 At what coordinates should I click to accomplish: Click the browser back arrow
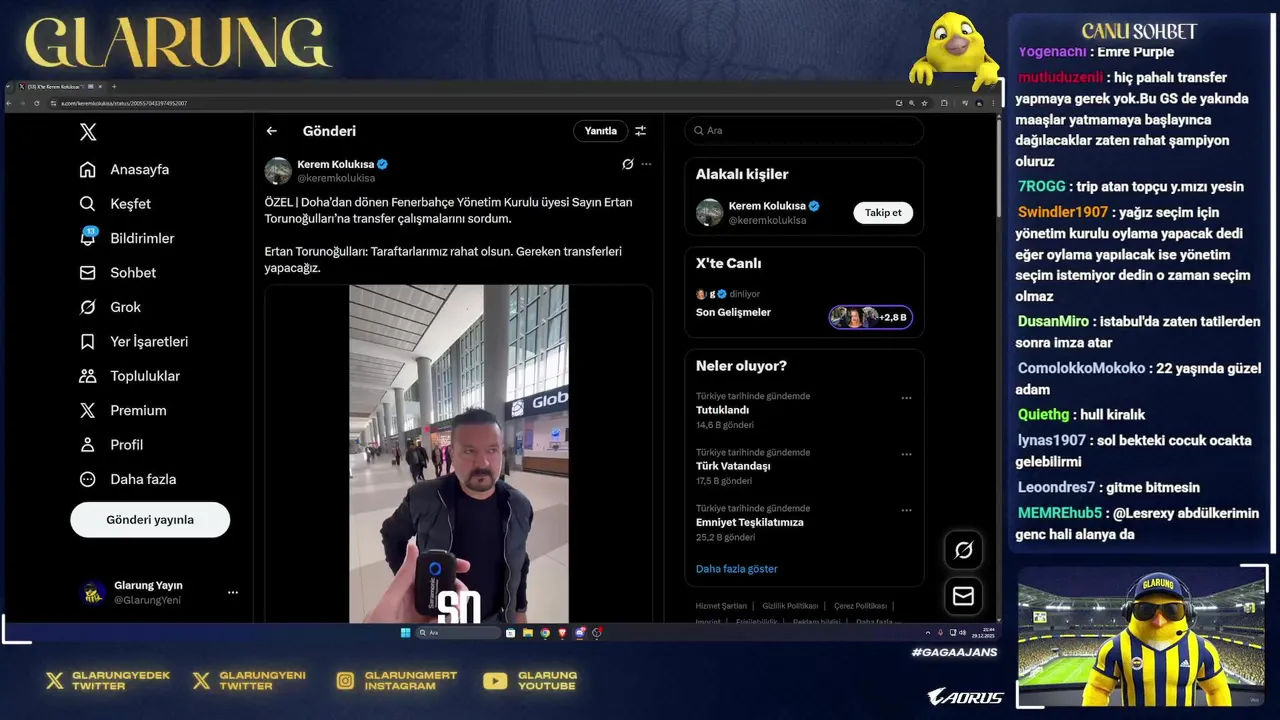[9, 103]
